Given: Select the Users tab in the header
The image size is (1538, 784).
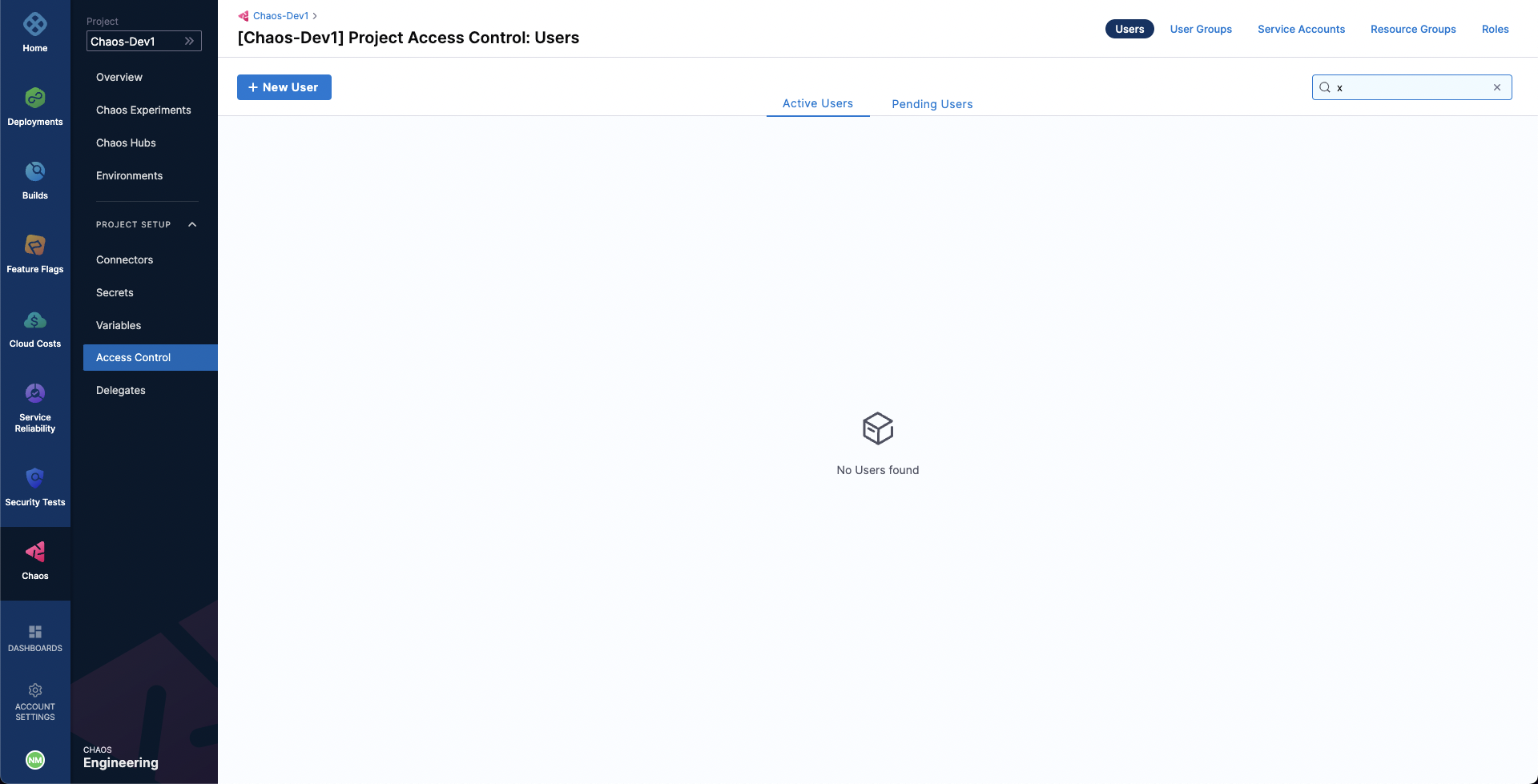Looking at the screenshot, I should 1129,29.
